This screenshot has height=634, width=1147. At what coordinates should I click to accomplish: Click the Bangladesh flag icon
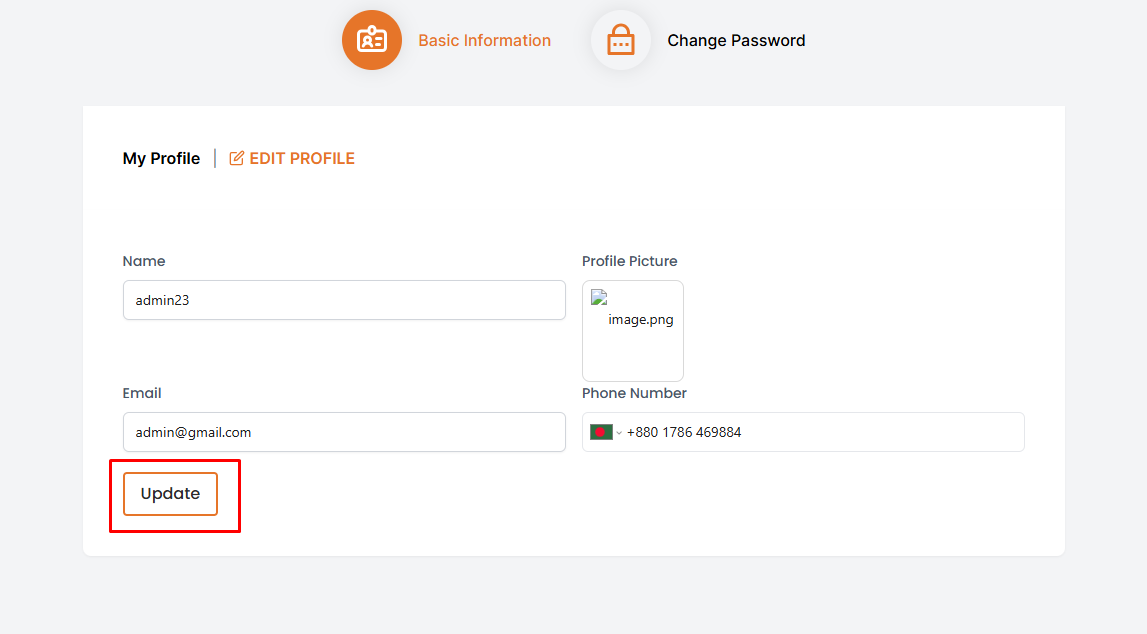[x=600, y=432]
